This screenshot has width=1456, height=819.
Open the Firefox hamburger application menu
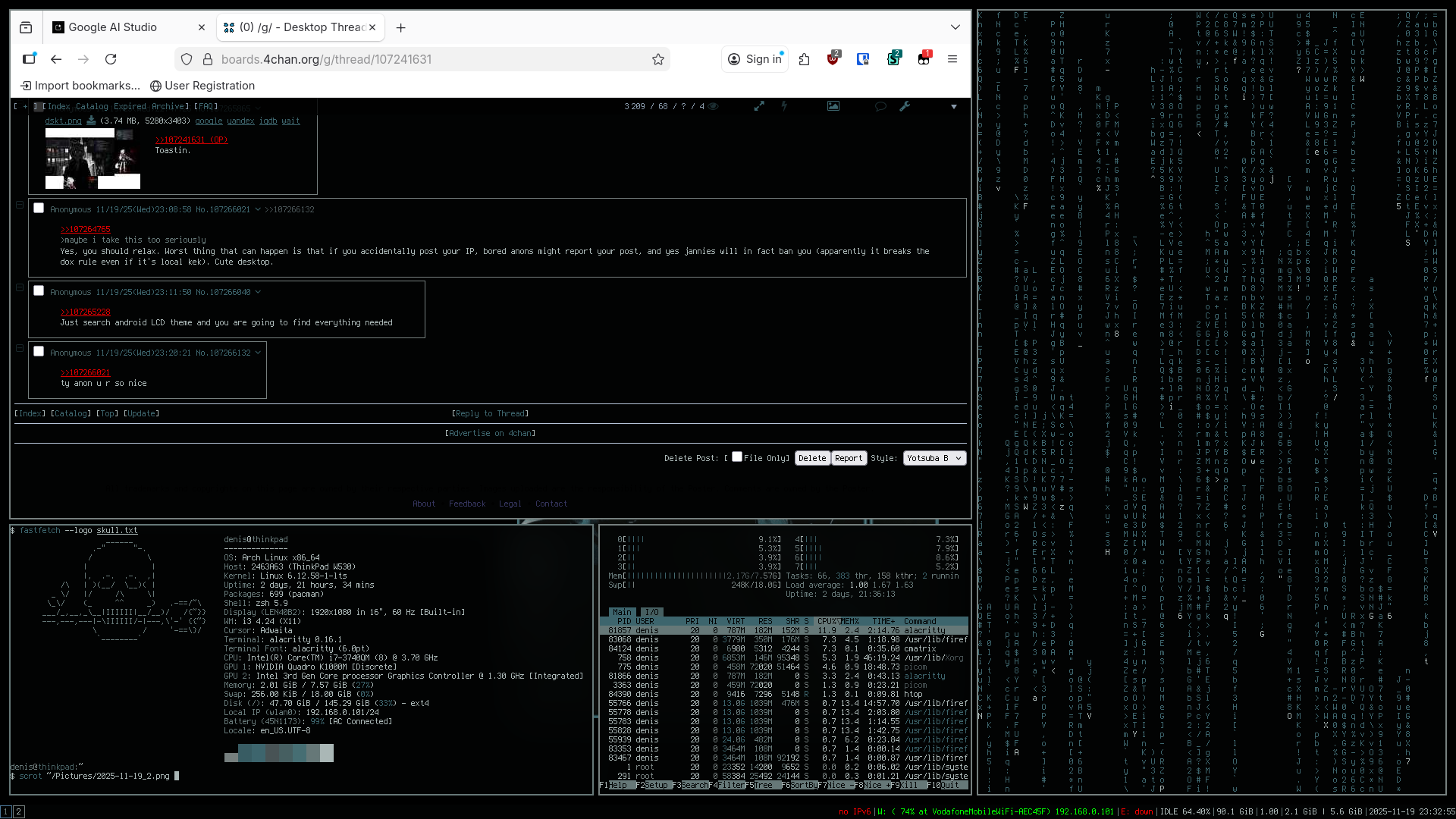(952, 59)
